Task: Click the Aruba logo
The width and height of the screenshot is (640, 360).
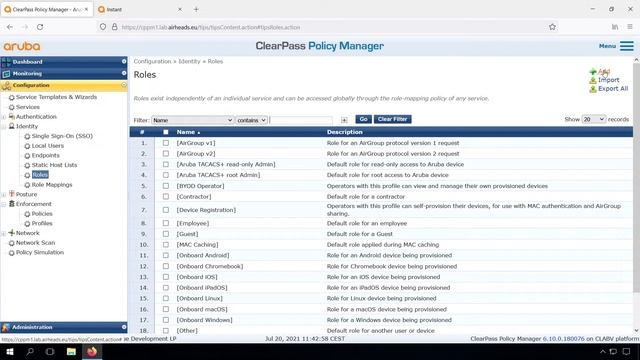Action: click(22, 46)
